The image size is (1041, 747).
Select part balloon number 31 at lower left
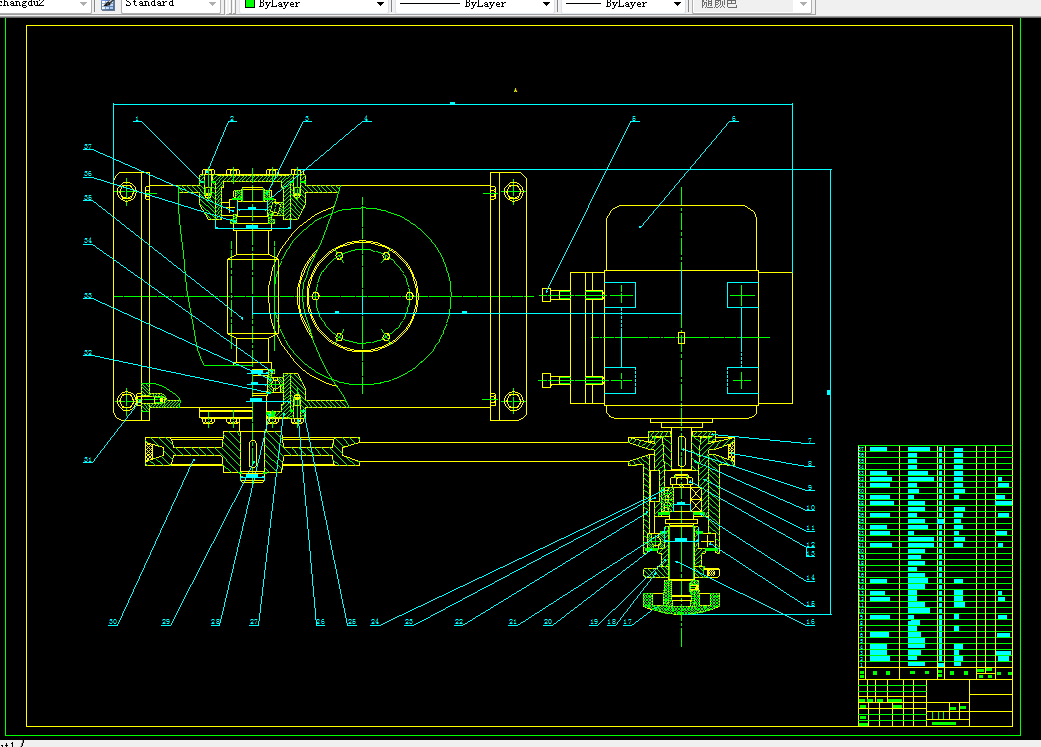[x=88, y=459]
